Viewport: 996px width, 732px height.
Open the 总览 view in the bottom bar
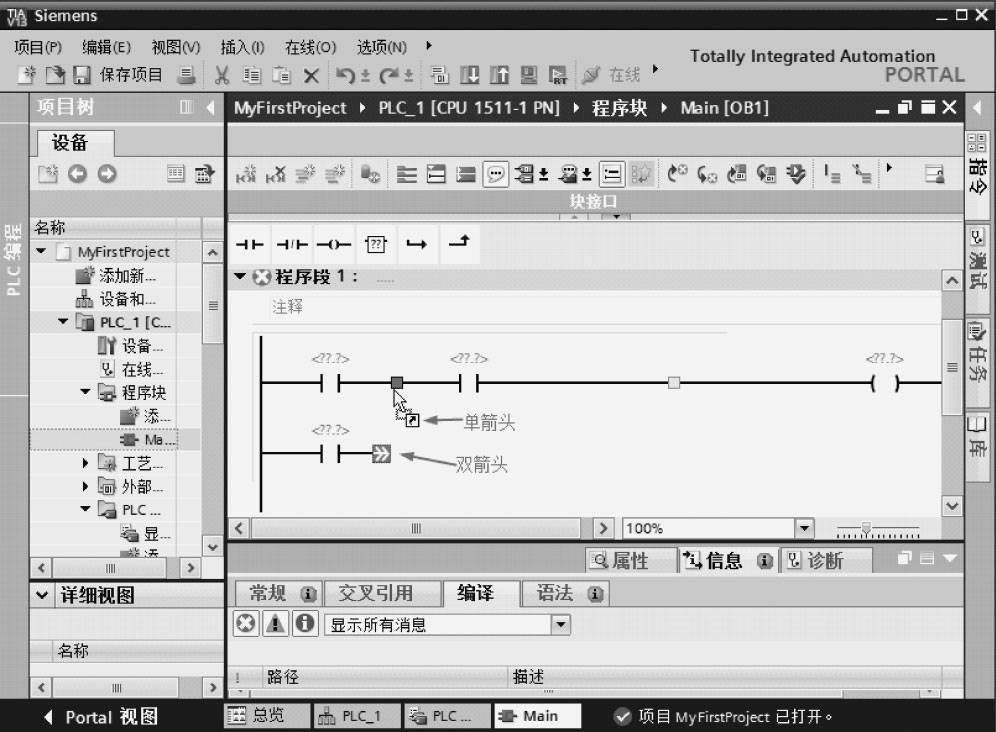coord(268,716)
